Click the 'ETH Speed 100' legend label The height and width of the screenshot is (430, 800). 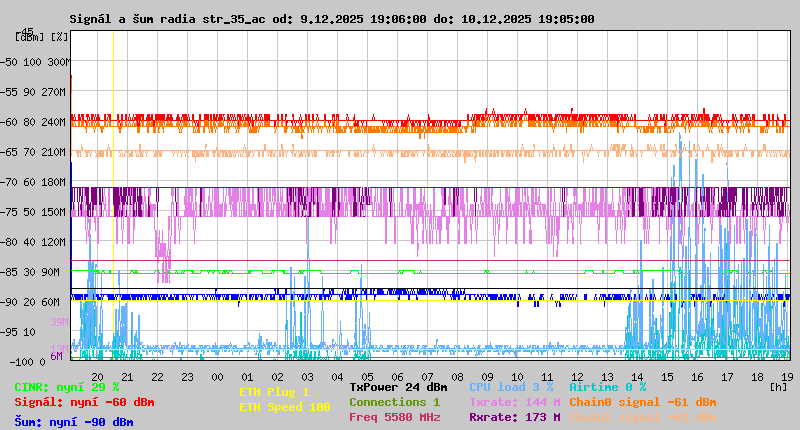pyautogui.click(x=284, y=407)
